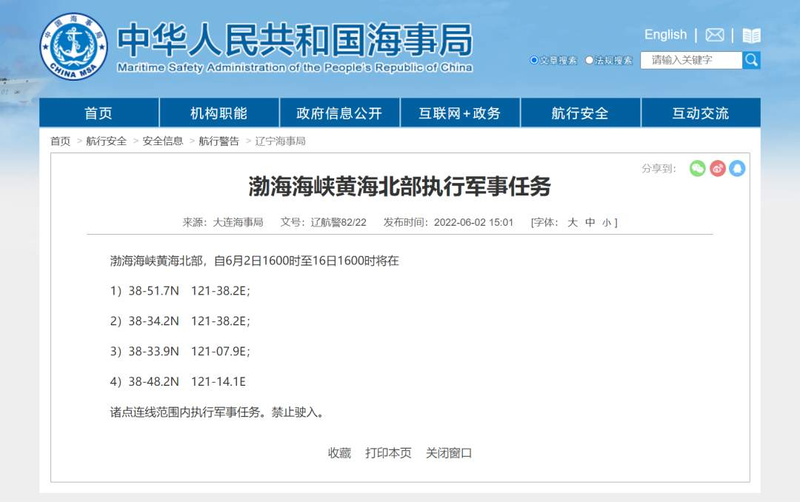Open the 政府信息公开 navigation menu
This screenshot has height=502, width=800.
[x=332, y=113]
